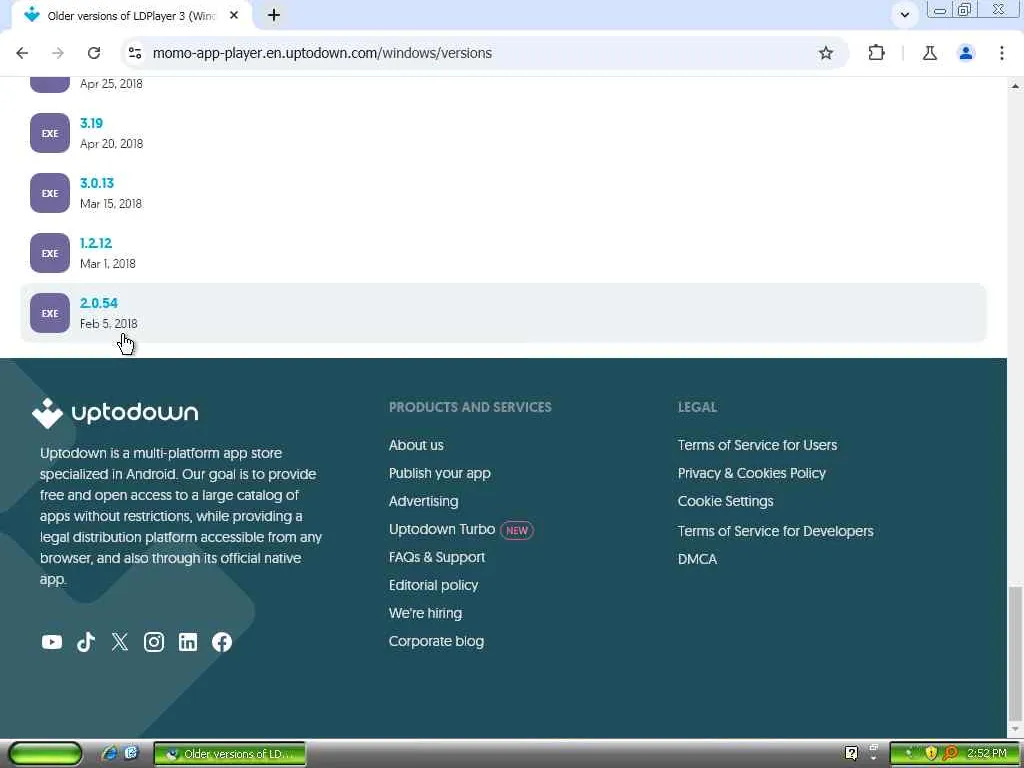Open the Advertising link
Viewport: 1024px width, 768px height.
click(x=423, y=501)
